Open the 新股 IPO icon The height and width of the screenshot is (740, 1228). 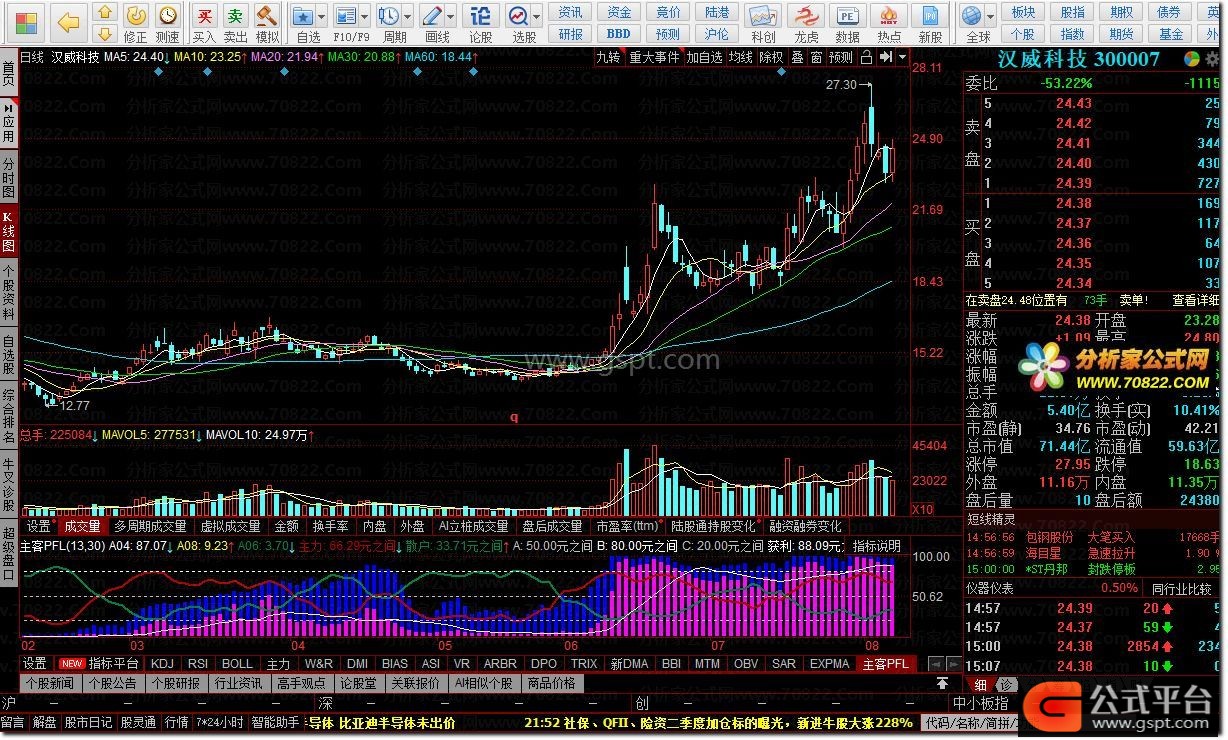931,16
